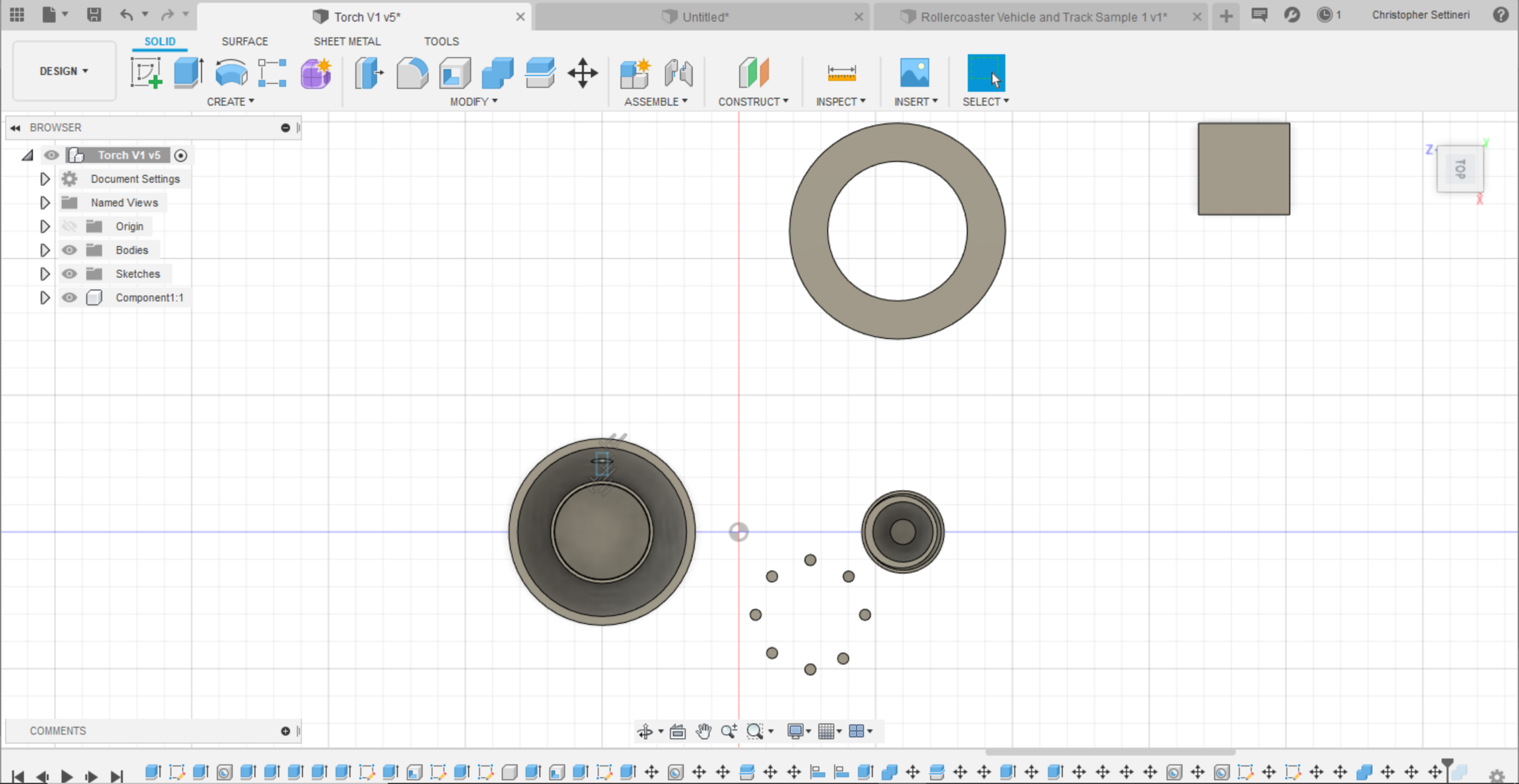
Task: Select the SOLID tab
Action: 160,41
